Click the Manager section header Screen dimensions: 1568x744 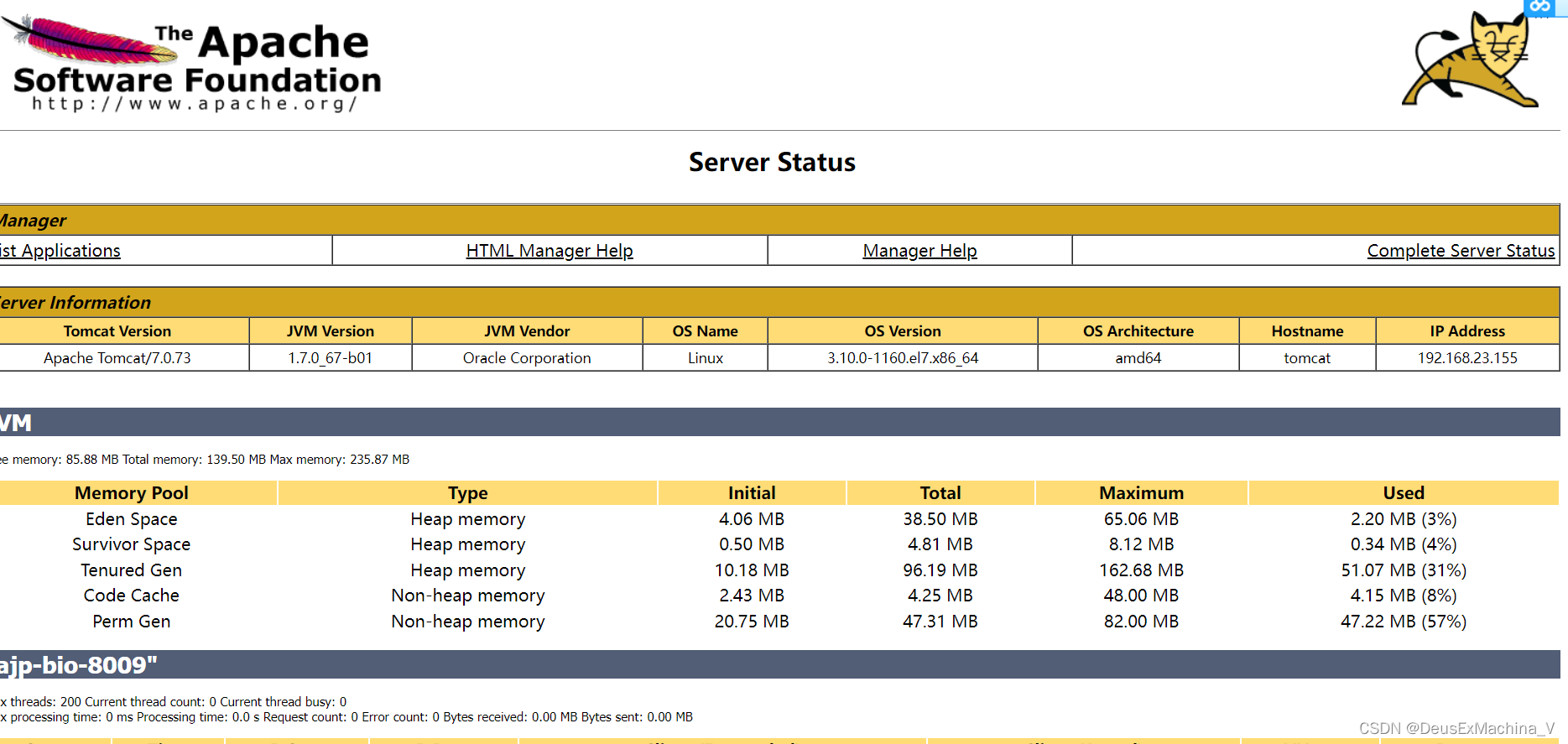click(779, 221)
